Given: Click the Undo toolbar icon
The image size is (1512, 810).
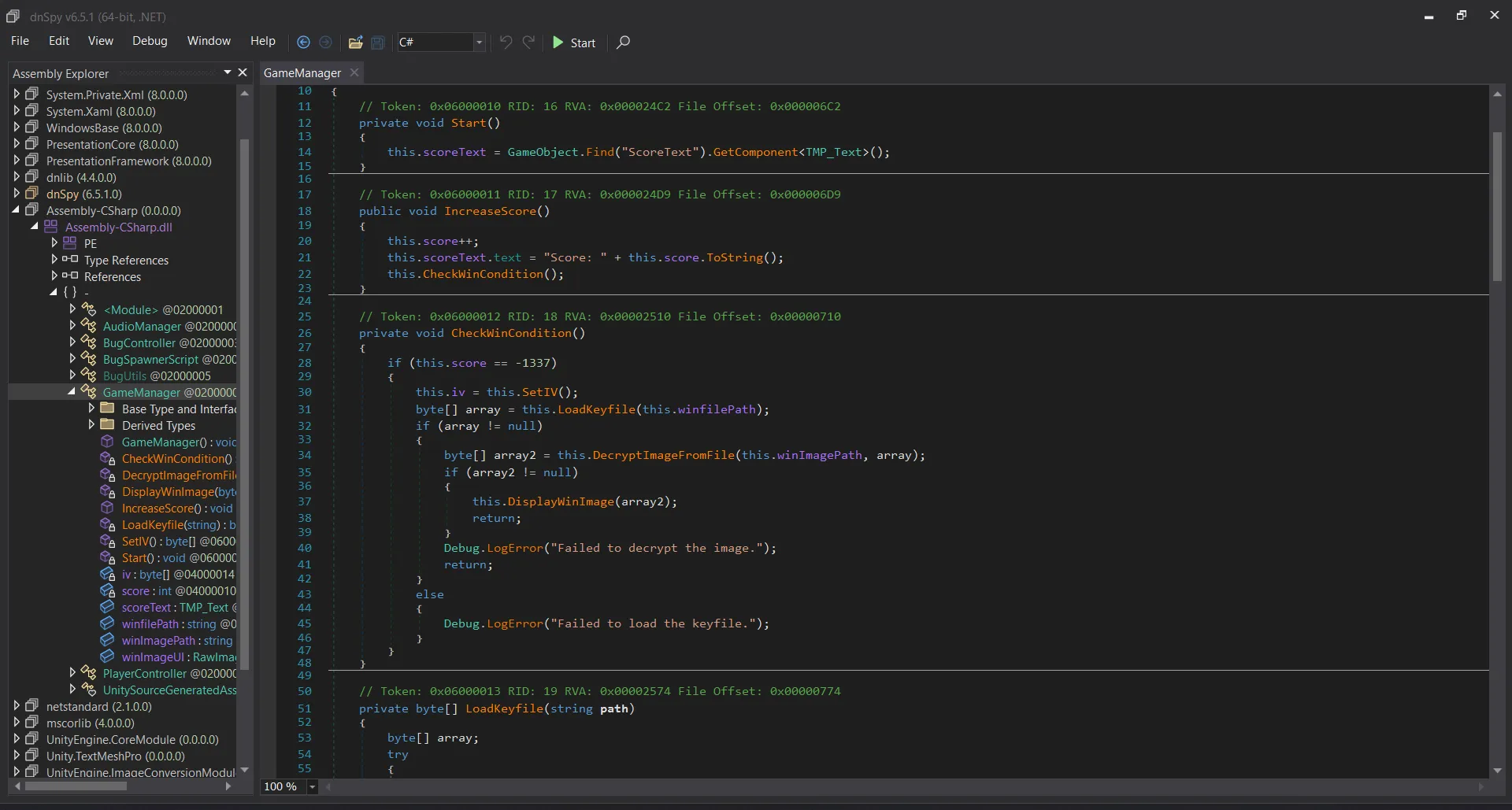Looking at the screenshot, I should [x=506, y=42].
